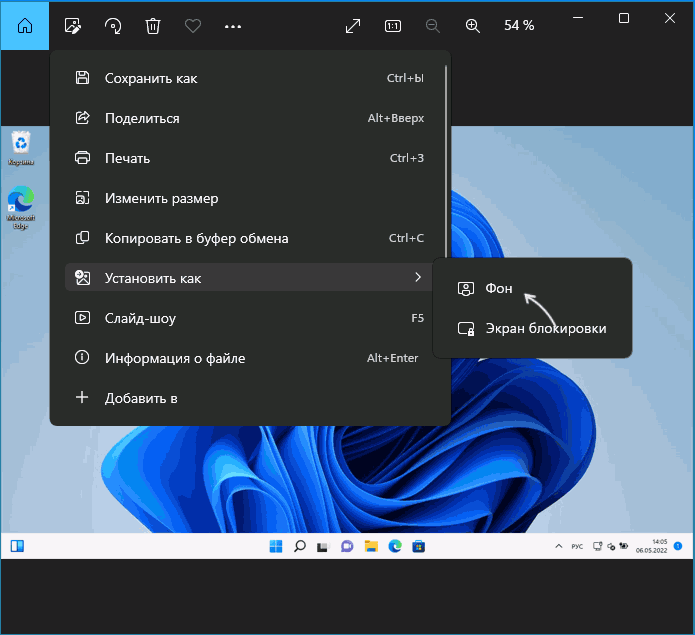Add to favorites with the heart icon
695x635 pixels.
click(x=192, y=25)
